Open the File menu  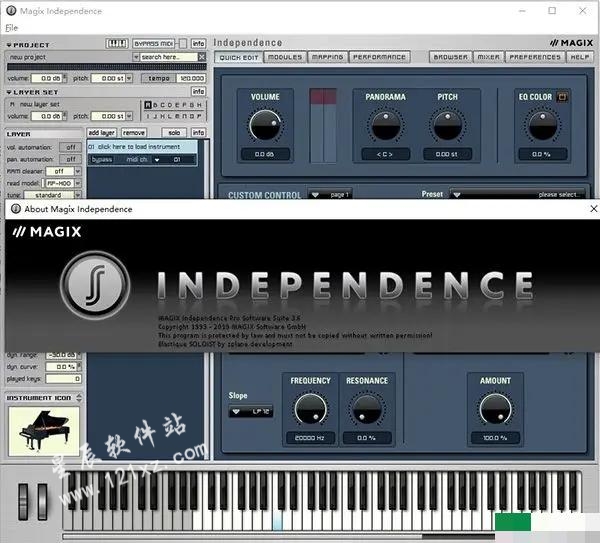[11, 28]
